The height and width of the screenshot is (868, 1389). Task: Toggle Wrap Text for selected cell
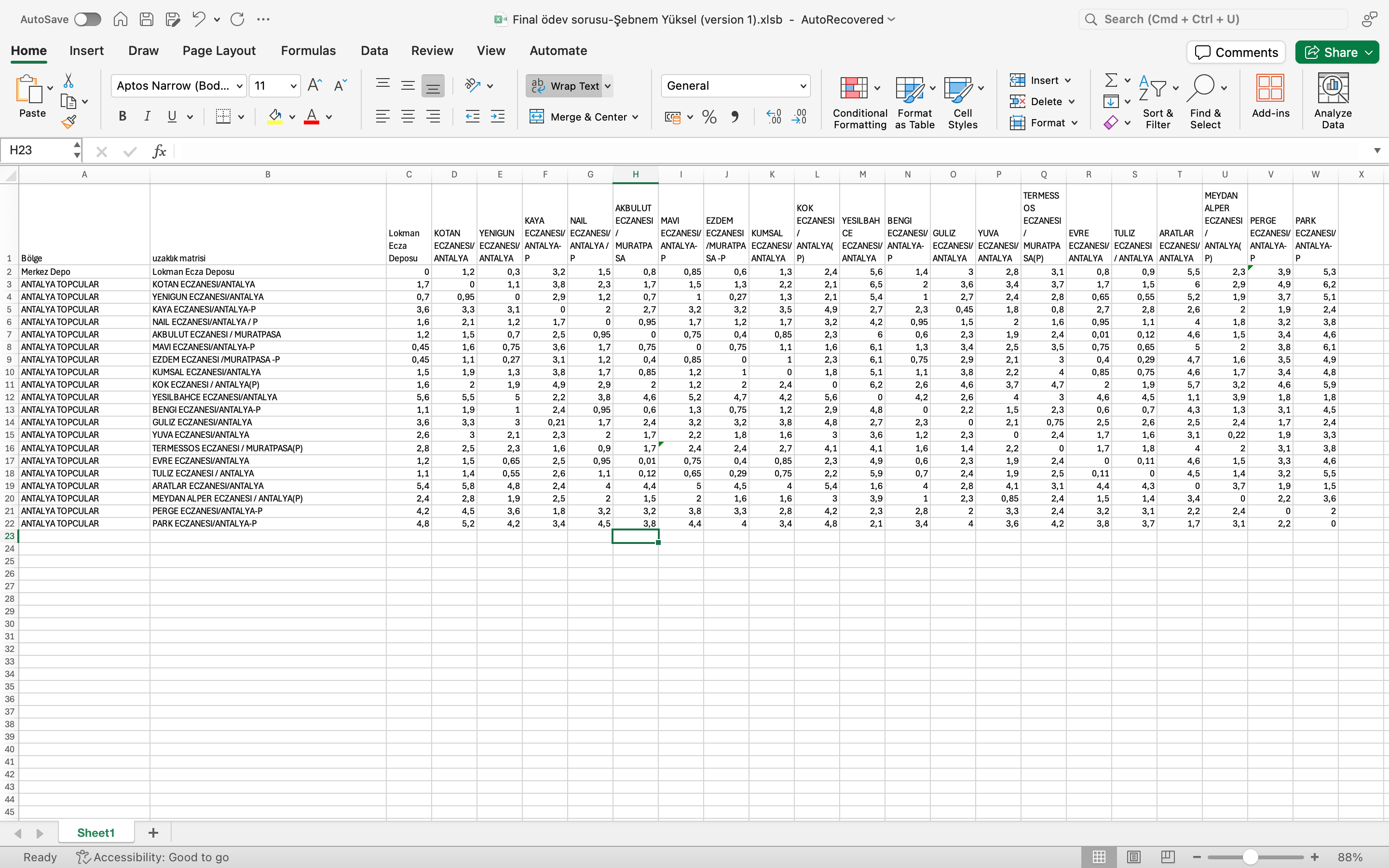tap(565, 86)
